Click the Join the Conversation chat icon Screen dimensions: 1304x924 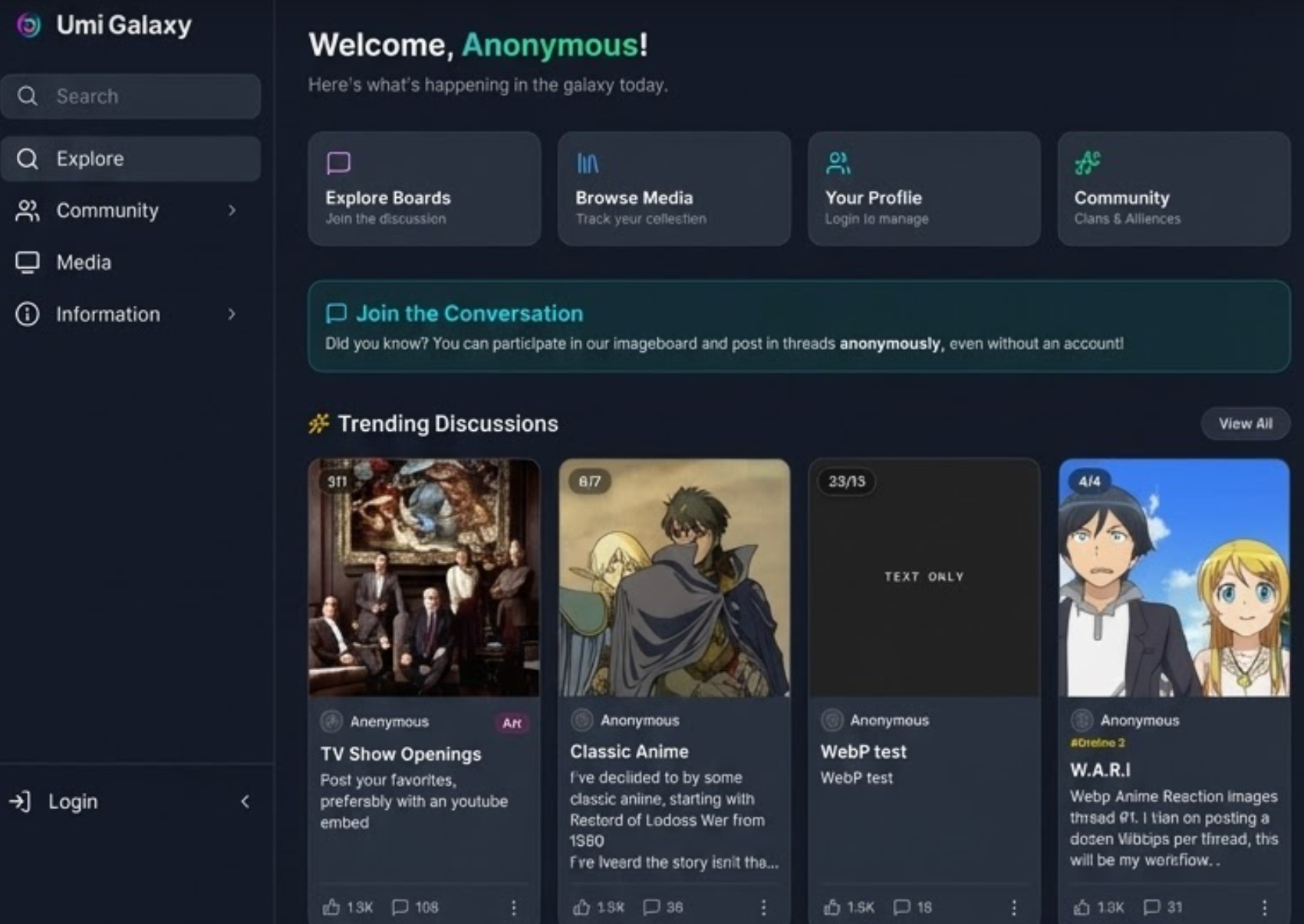336,314
